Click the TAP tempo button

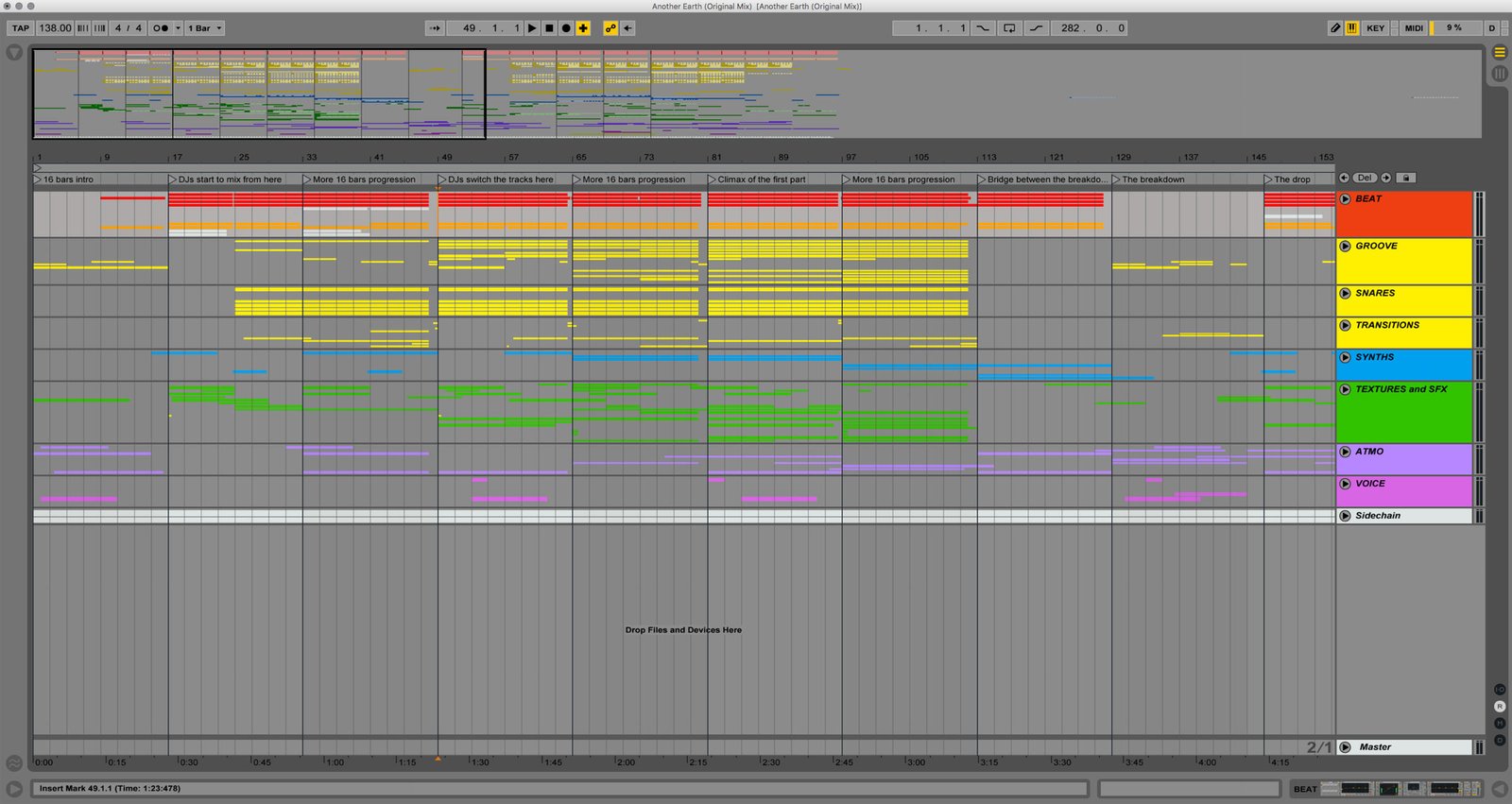(x=20, y=28)
